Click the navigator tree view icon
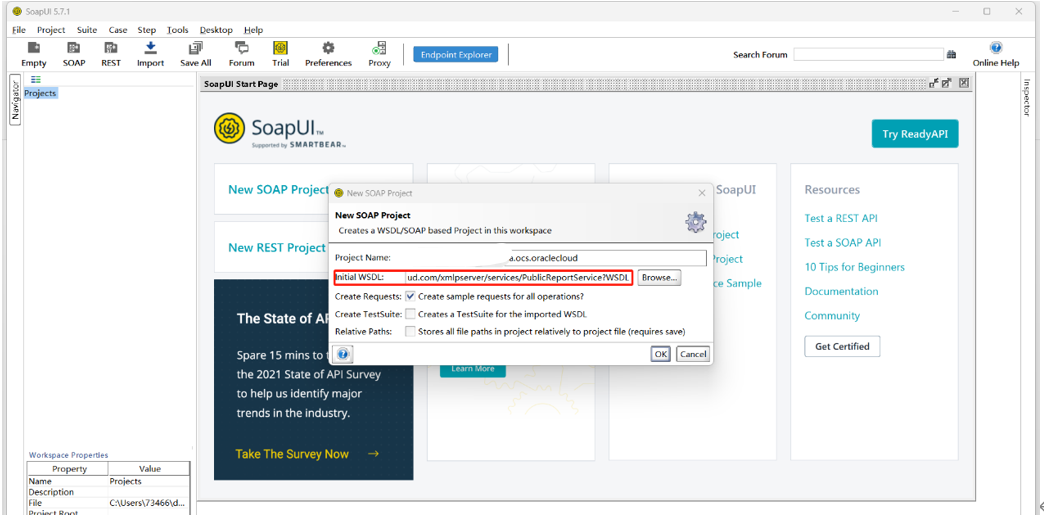 36,79
